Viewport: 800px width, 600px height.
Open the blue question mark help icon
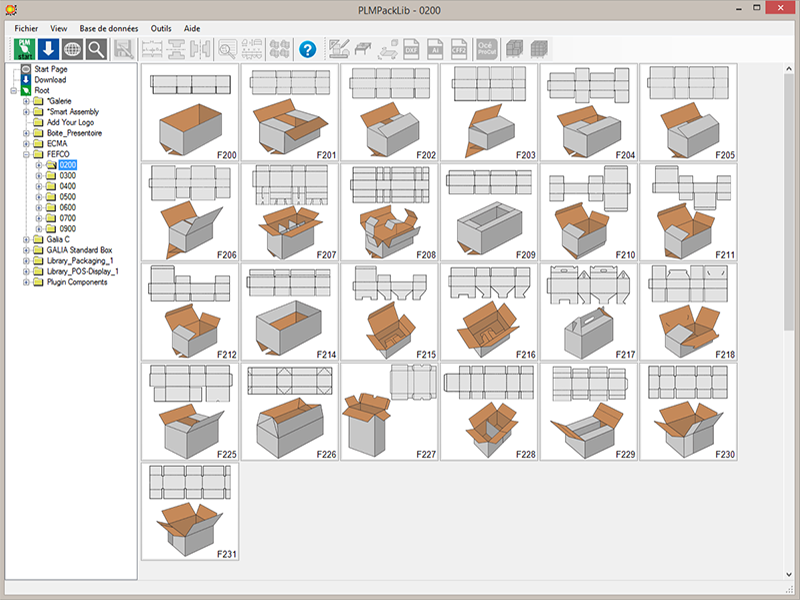[307, 49]
